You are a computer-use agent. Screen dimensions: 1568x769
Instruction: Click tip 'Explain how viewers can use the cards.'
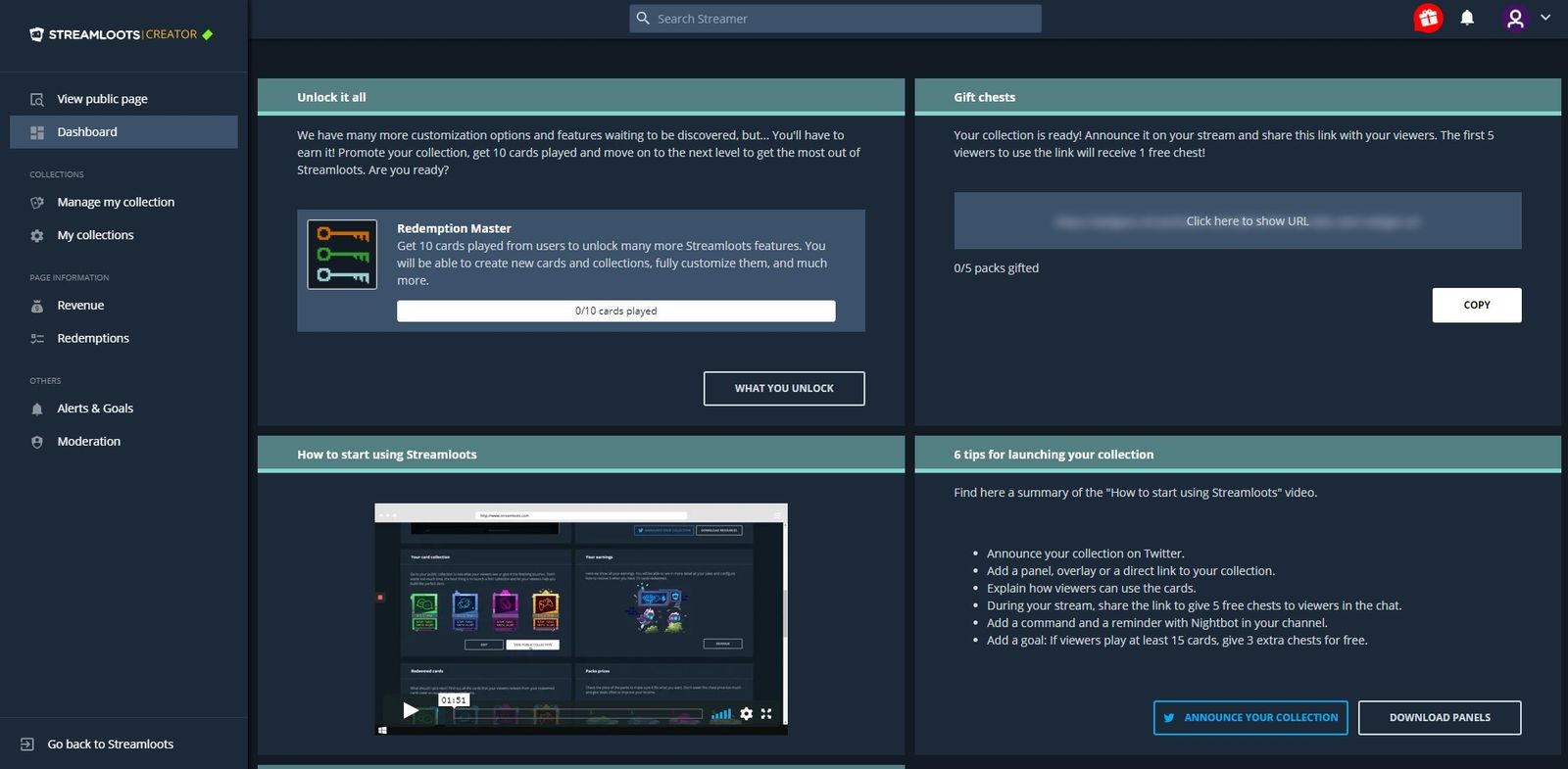tap(1091, 589)
